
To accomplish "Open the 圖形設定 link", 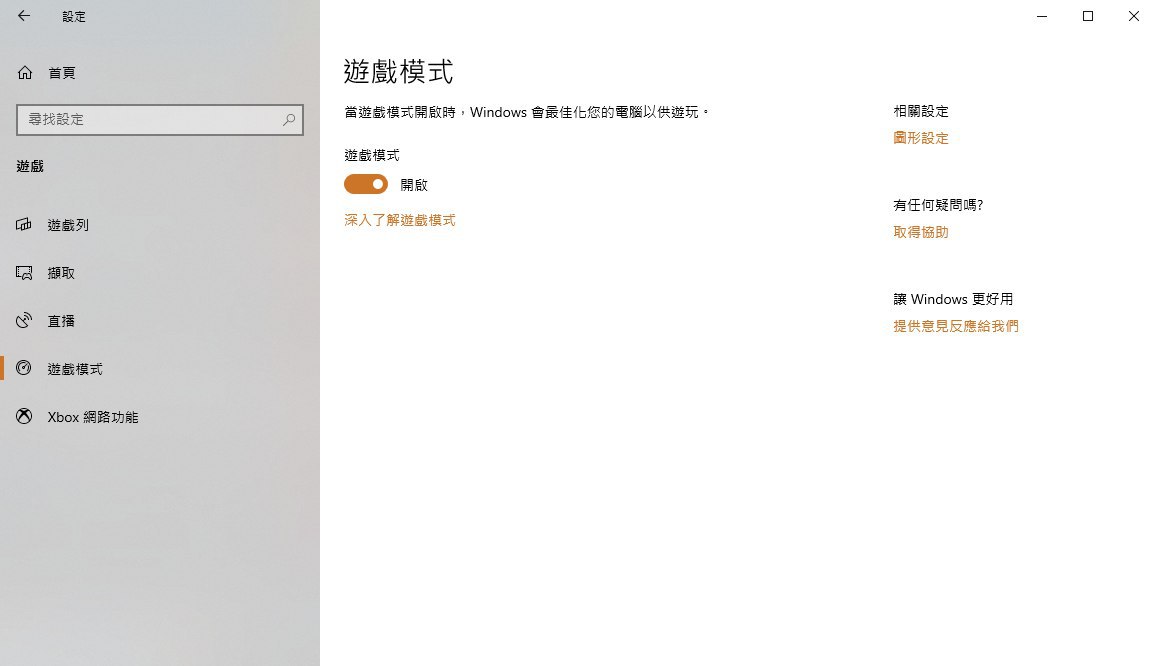I will pos(921,138).
